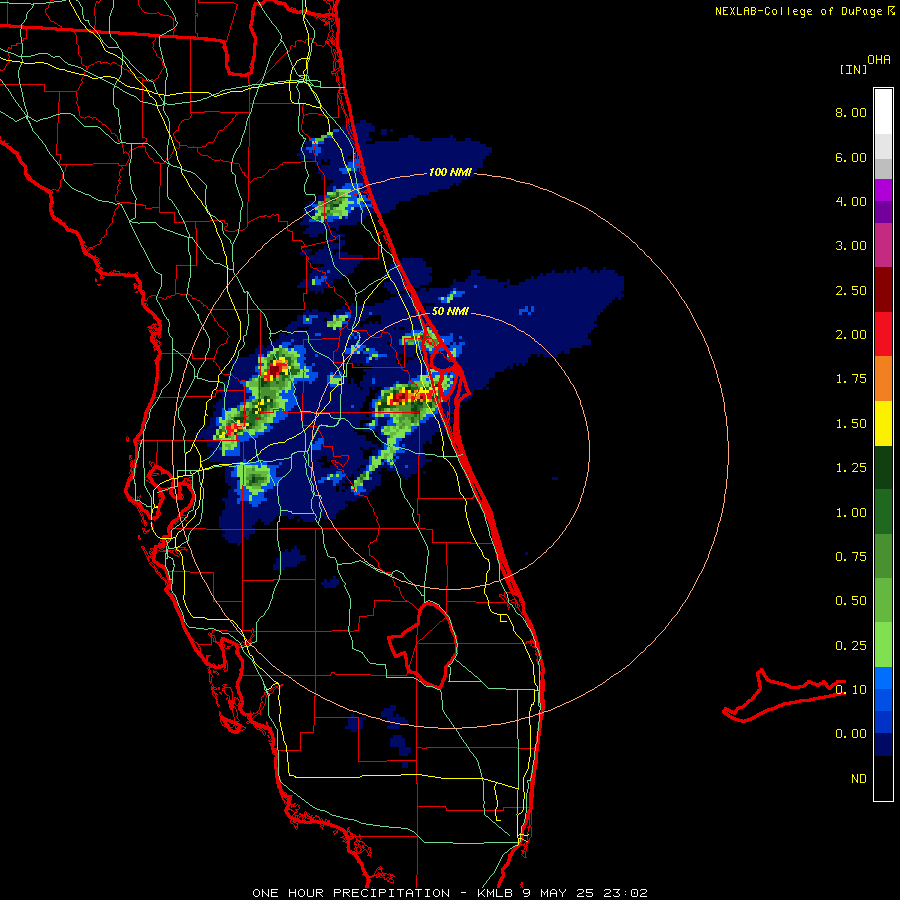Viewport: 900px width, 900px height.
Task: Click the 0.10 legend value
Action: (x=851, y=690)
